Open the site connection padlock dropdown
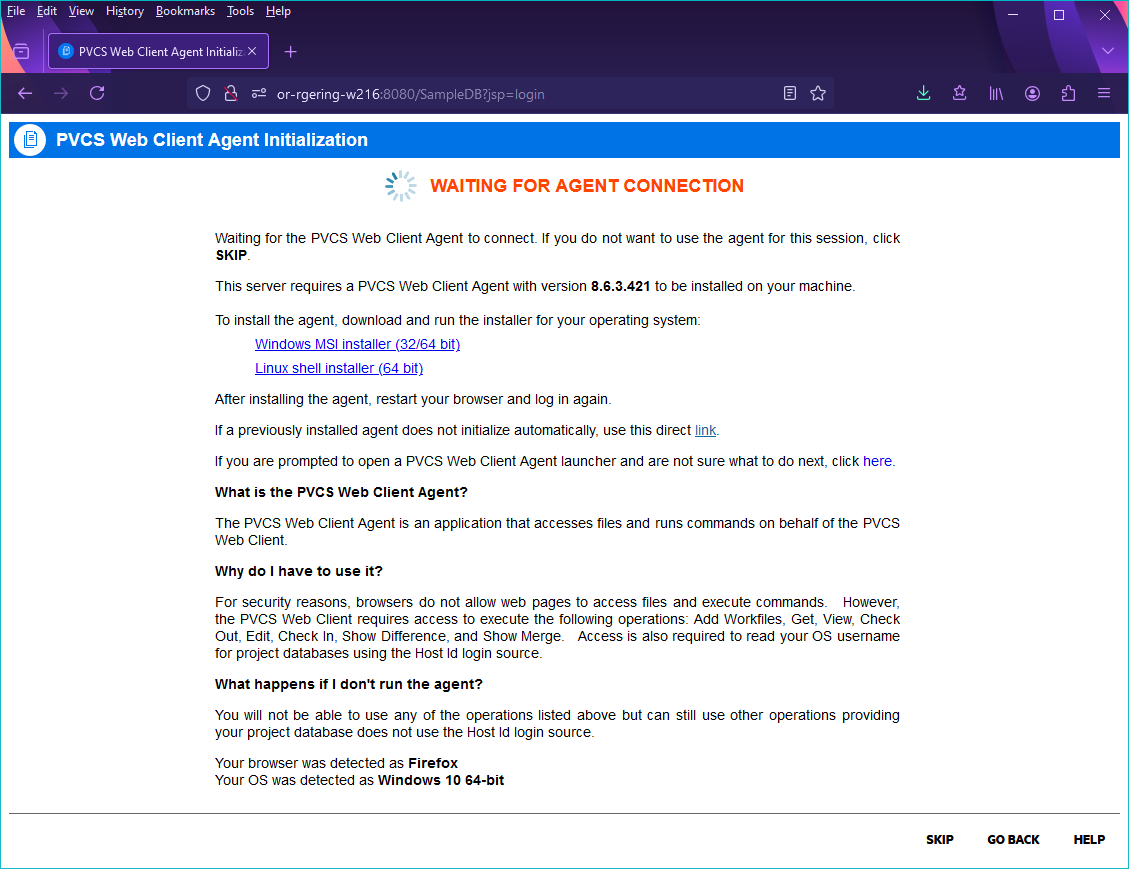This screenshot has height=869, width=1129. click(230, 93)
